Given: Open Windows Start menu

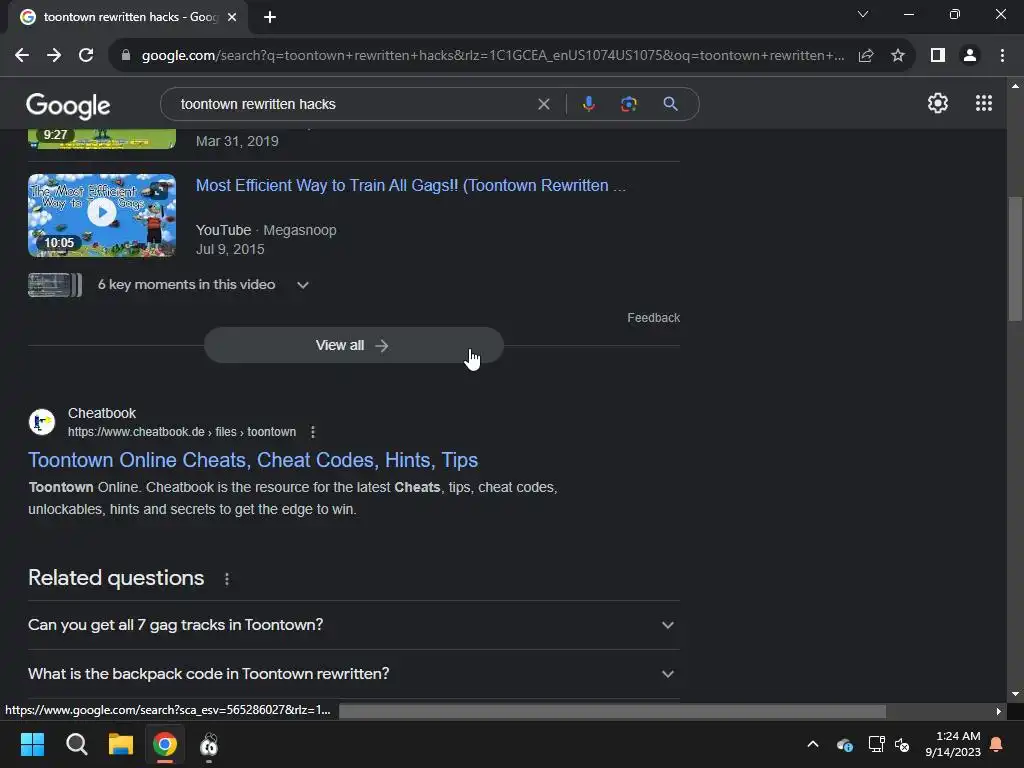Looking at the screenshot, I should click(x=32, y=744).
